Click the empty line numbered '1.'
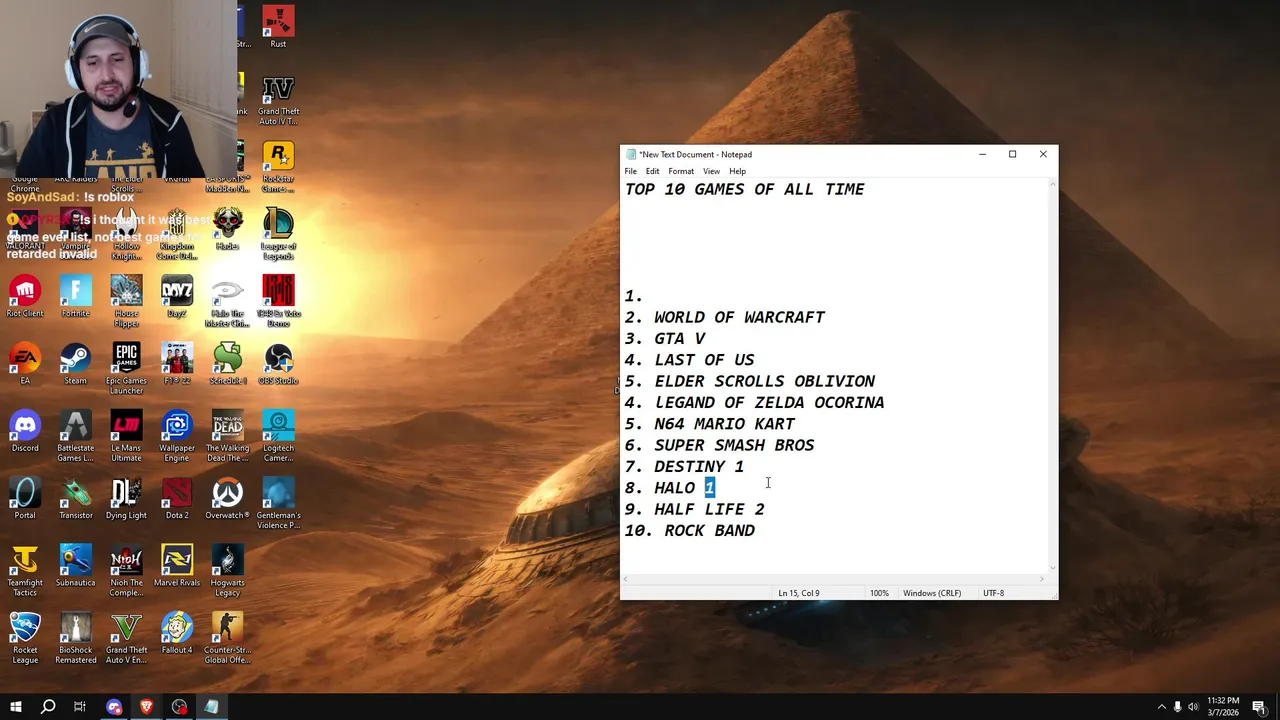Screen dimensions: 1280x720 [x=634, y=296]
